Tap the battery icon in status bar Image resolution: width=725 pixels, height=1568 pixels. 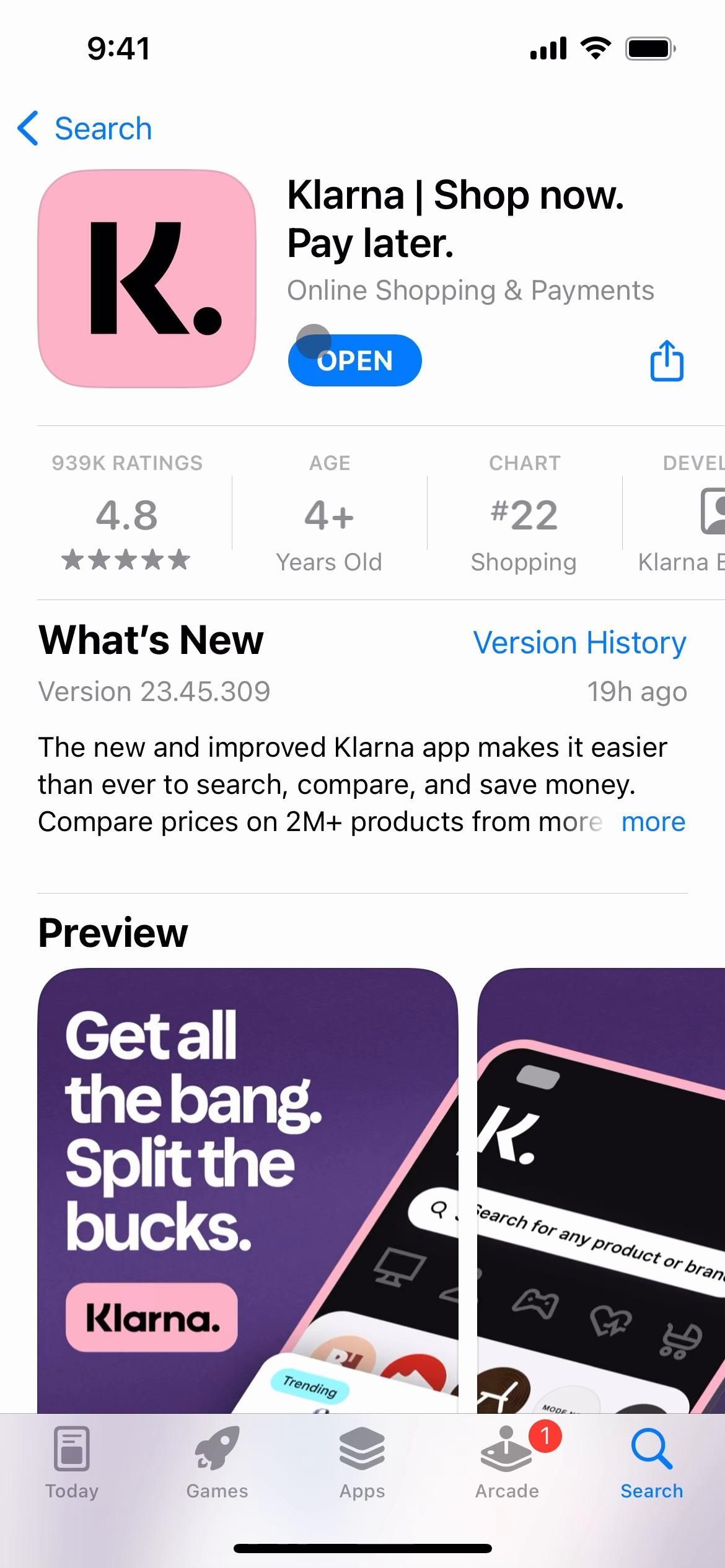650,48
